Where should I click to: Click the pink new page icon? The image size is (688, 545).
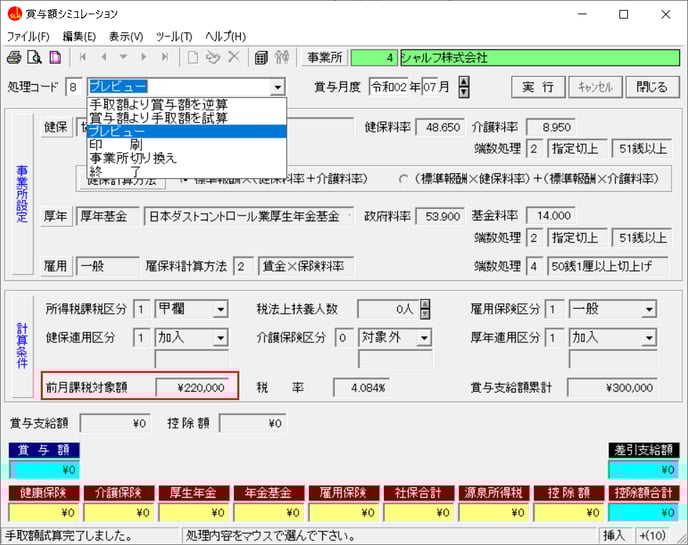(55, 57)
